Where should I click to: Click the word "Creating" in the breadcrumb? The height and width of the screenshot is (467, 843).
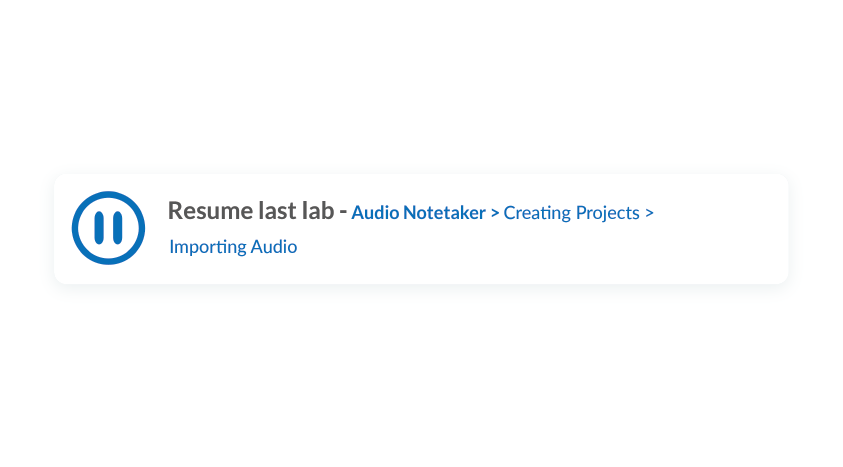tap(537, 213)
